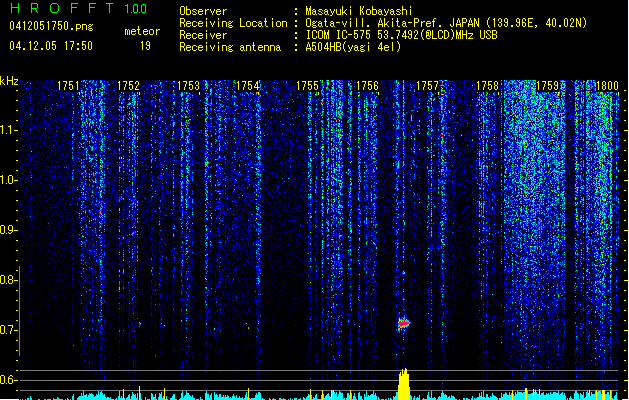Click the 1.1 kHz axis label
Screen dimensions: 629x400
[x=8, y=130]
